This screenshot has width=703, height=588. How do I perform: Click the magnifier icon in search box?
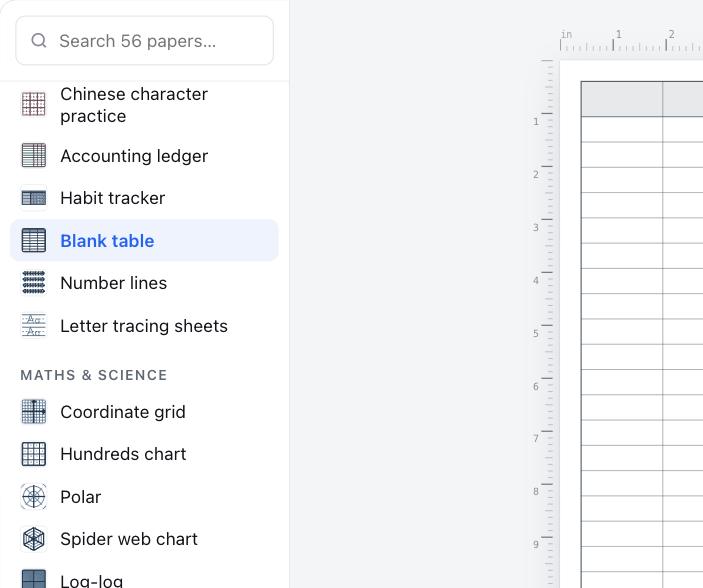point(39,41)
